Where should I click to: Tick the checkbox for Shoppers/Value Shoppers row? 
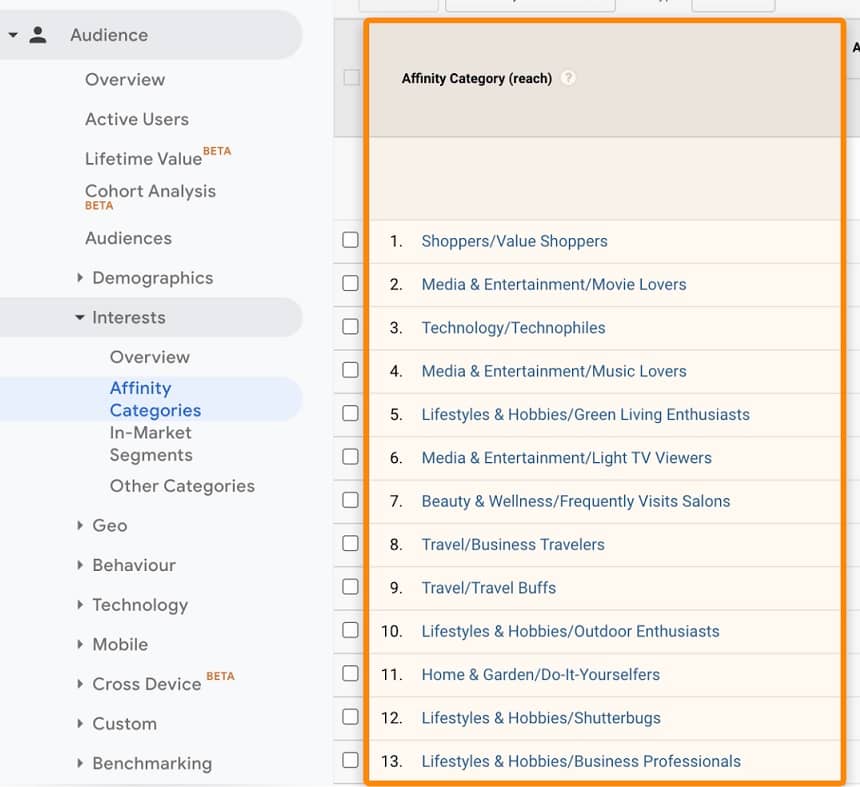(x=350, y=240)
